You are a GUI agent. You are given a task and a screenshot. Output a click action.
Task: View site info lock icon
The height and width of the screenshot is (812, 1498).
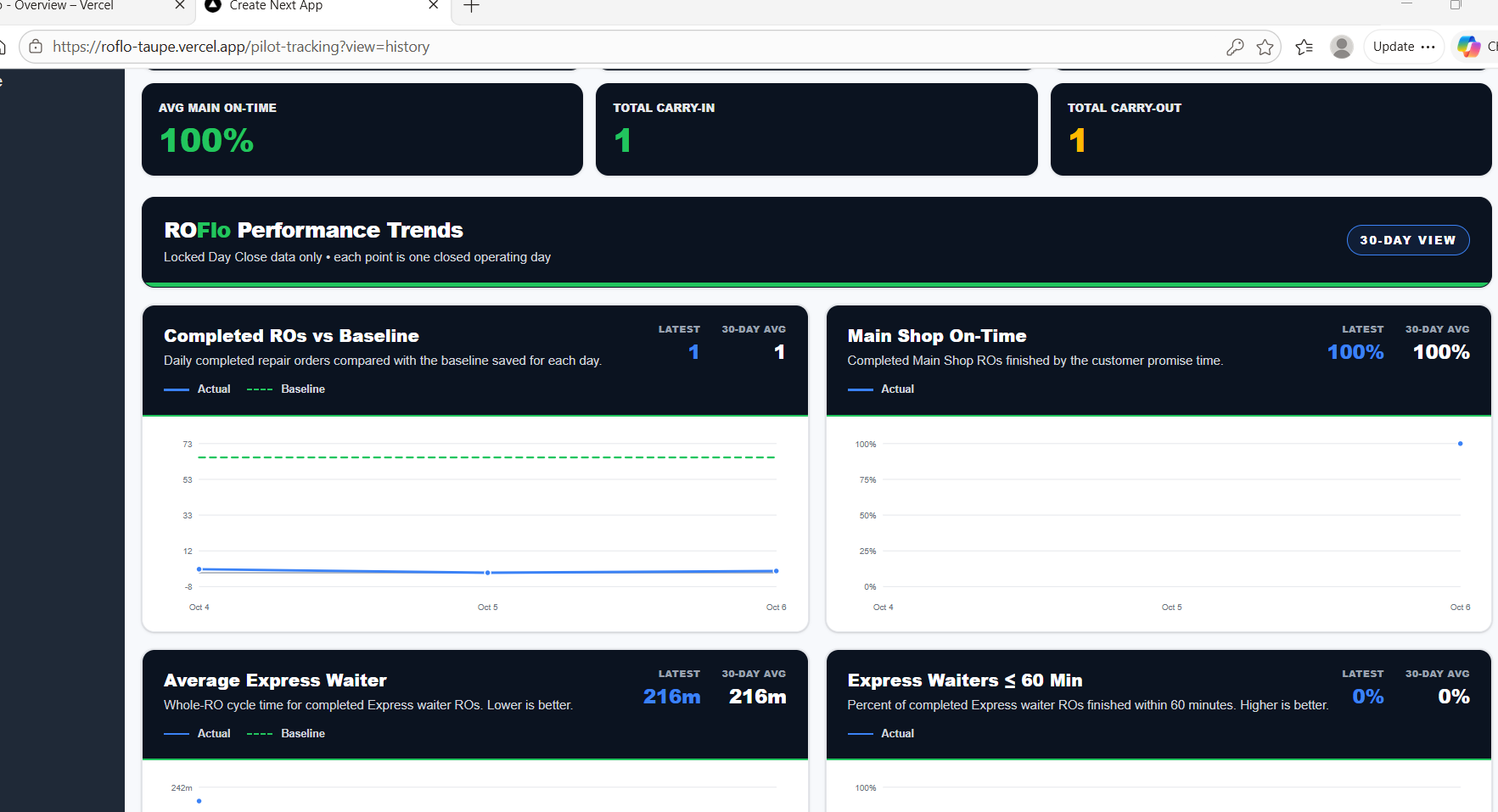[36, 47]
